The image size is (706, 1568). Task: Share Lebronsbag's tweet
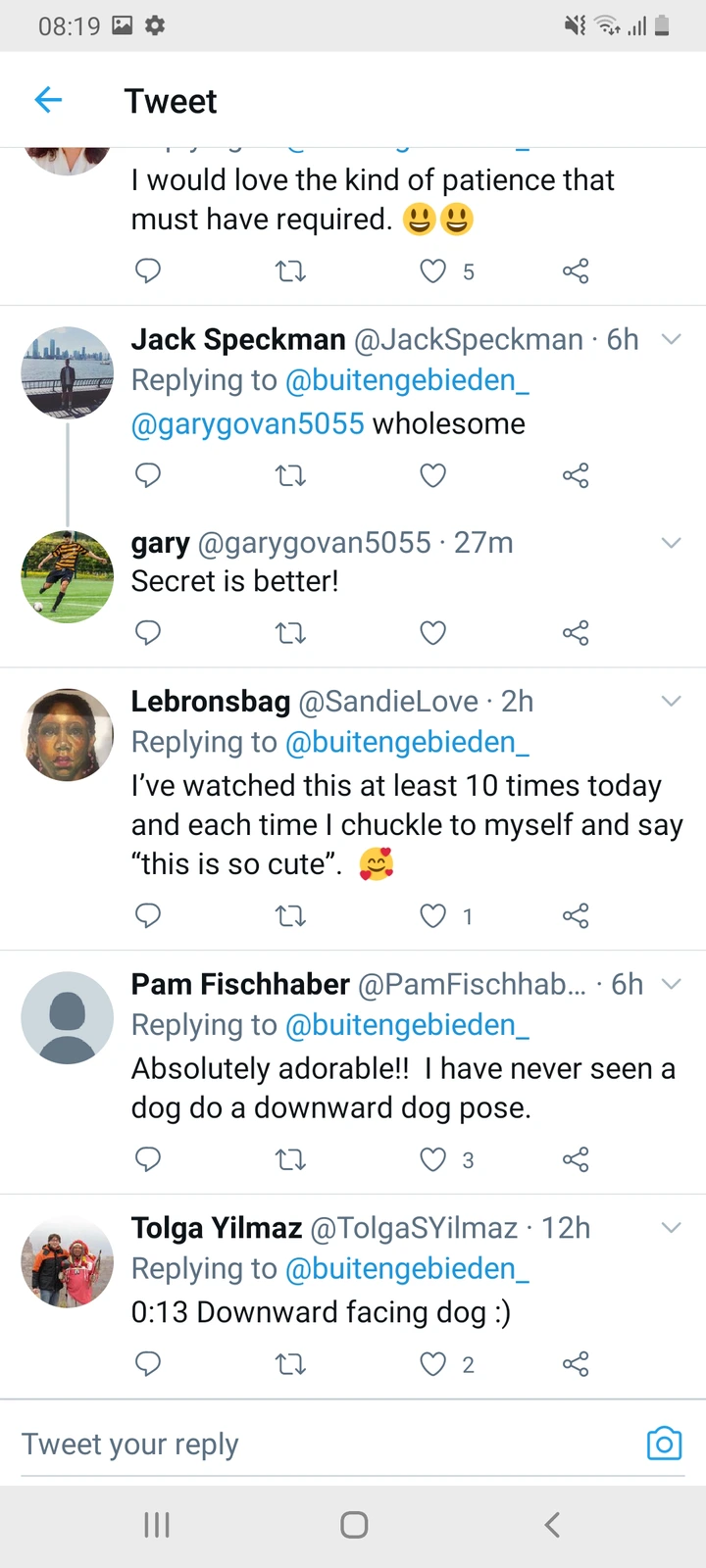point(576,916)
